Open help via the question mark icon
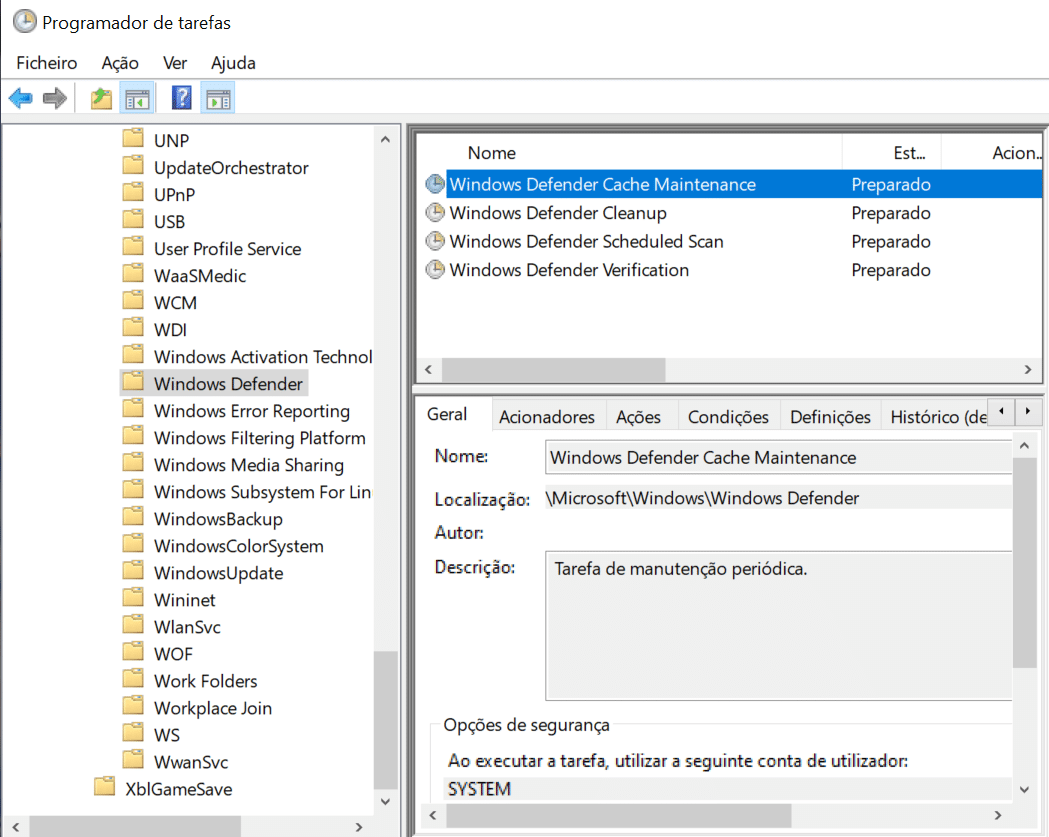 coord(181,98)
